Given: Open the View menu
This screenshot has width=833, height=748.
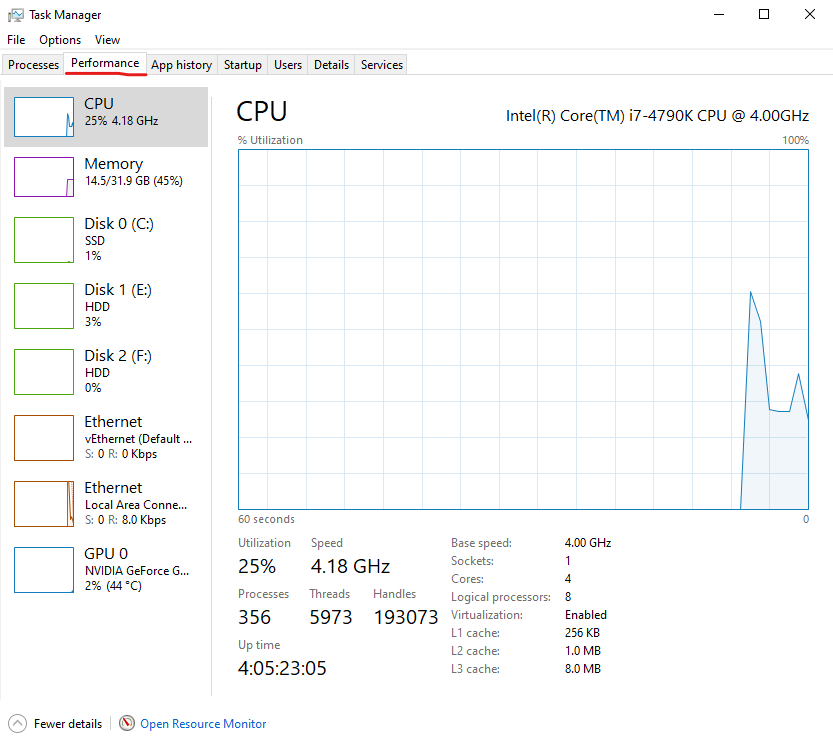Looking at the screenshot, I should click(x=107, y=40).
